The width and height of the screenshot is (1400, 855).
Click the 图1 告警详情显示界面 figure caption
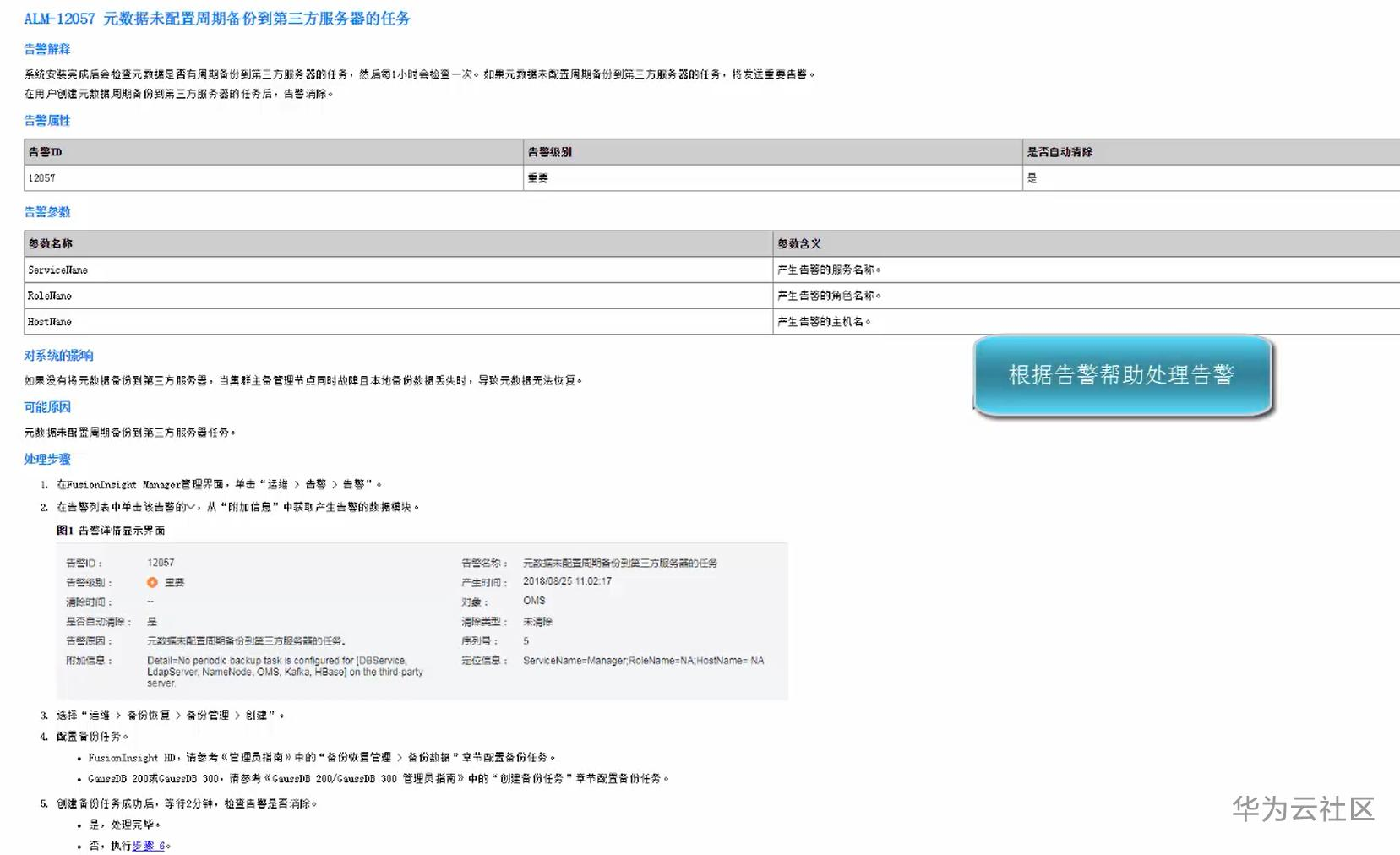(111, 531)
